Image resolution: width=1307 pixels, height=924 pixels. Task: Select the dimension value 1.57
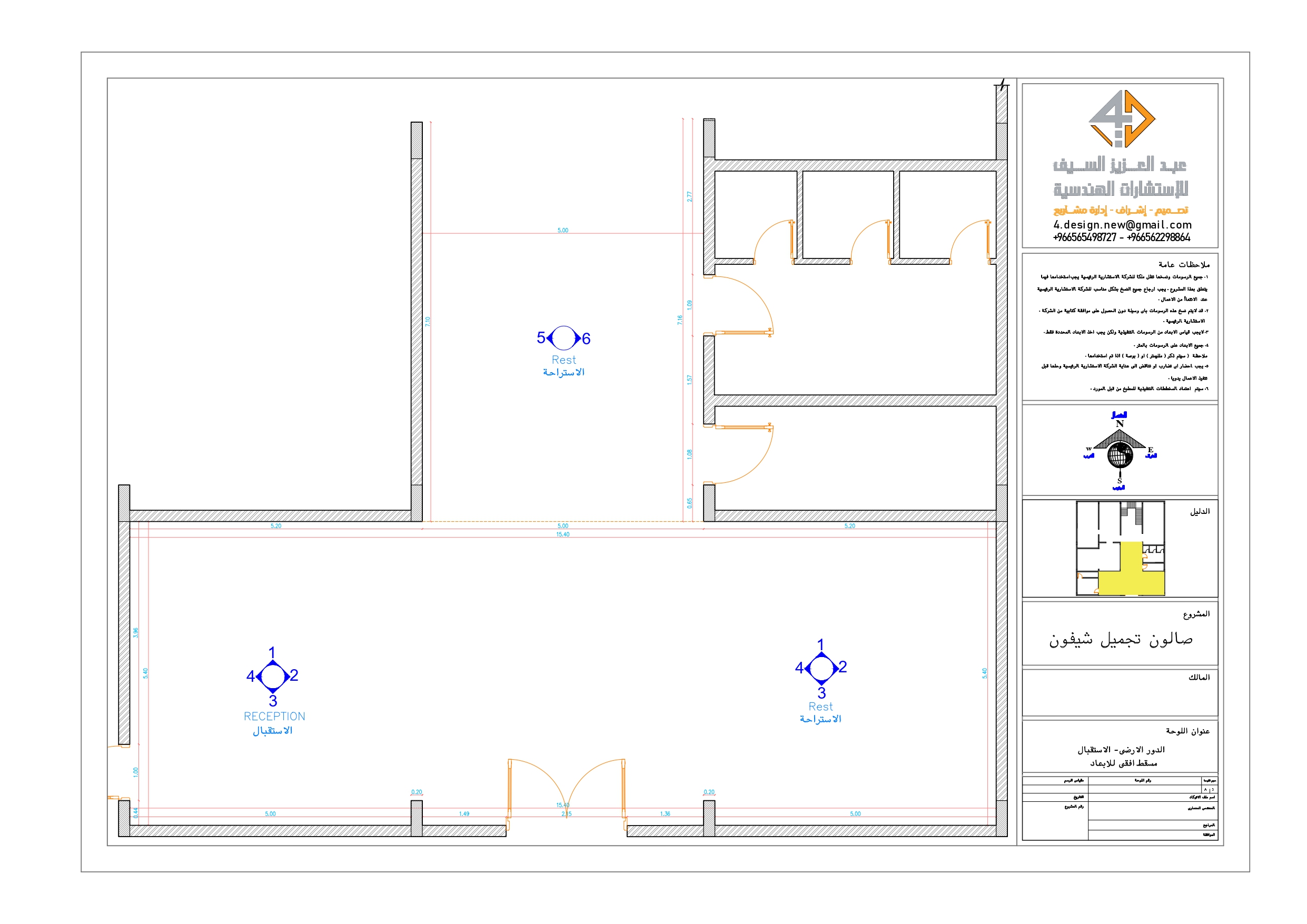pyautogui.click(x=689, y=380)
